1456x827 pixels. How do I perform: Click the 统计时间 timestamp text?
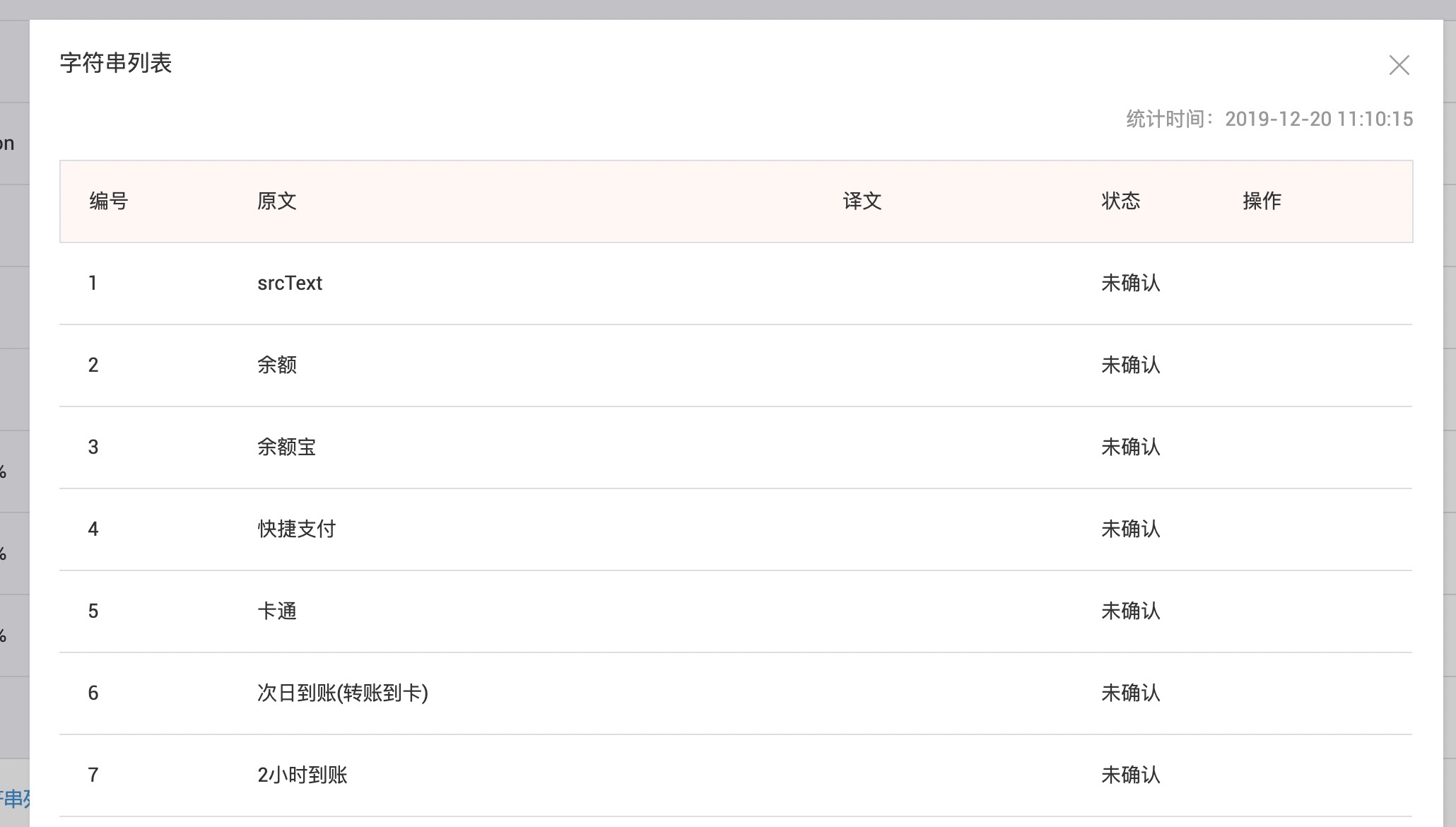pyautogui.click(x=1269, y=119)
